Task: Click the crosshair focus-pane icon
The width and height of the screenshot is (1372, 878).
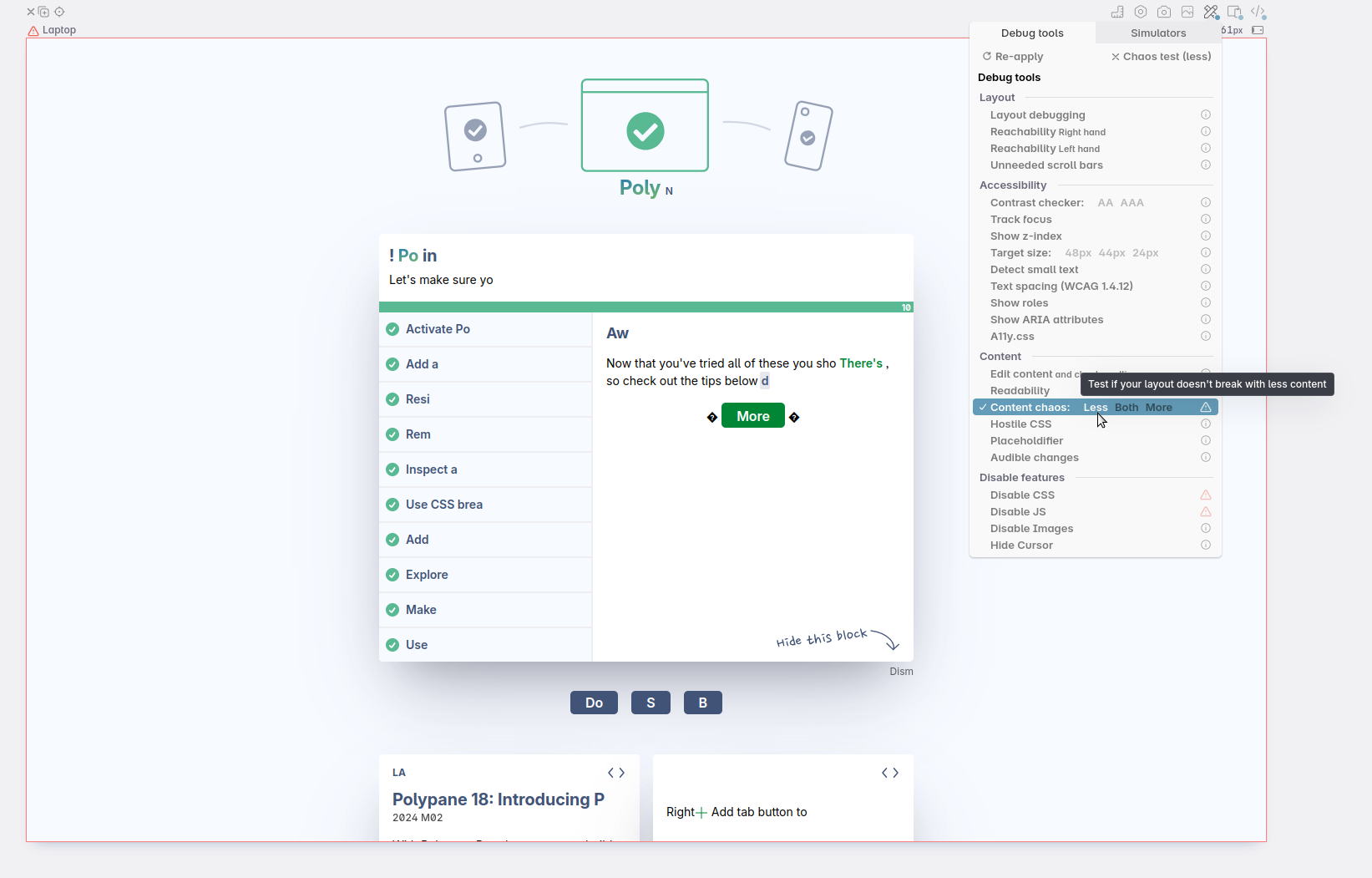Action: point(59,12)
